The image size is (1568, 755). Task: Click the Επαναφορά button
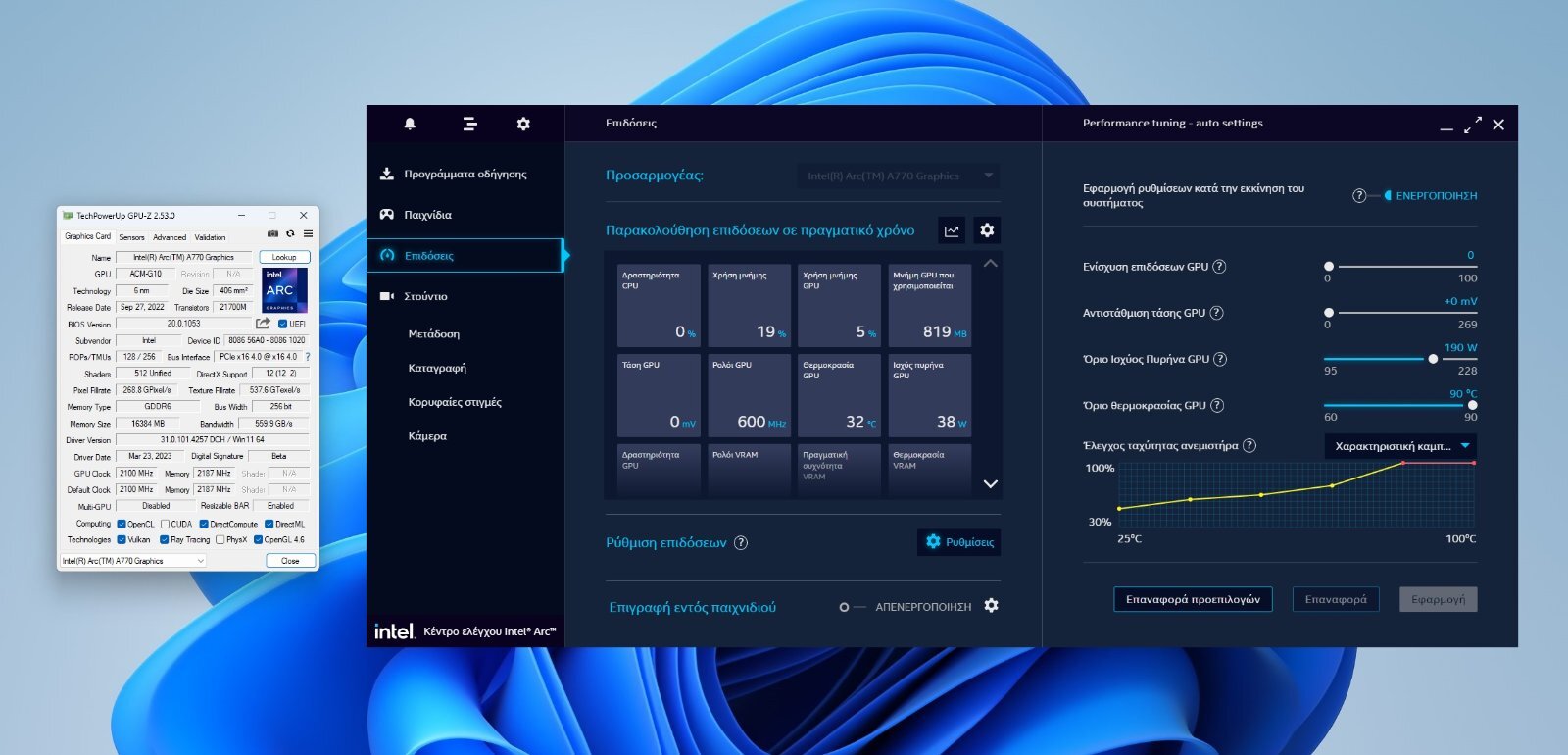coord(1336,599)
